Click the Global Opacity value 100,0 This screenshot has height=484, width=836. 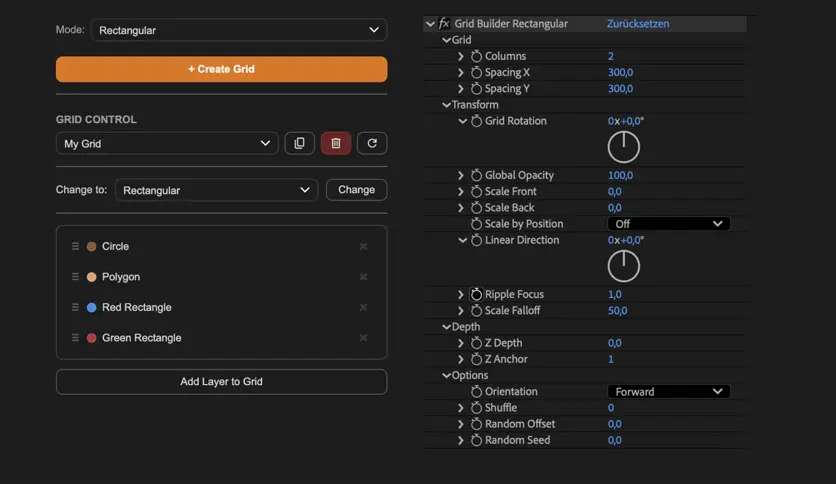[621, 175]
